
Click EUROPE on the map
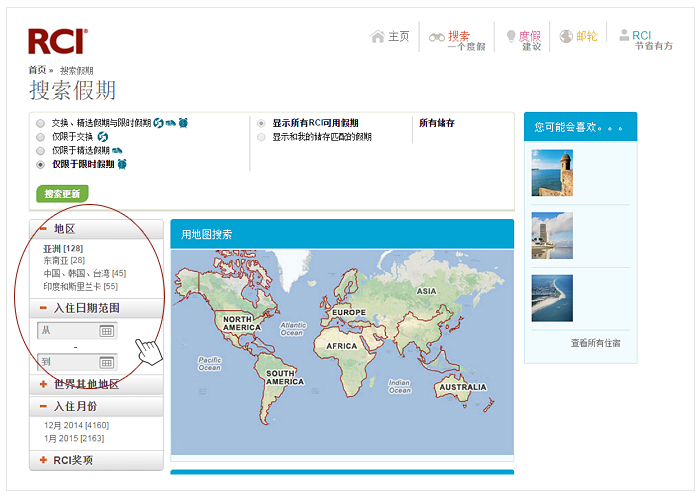(349, 313)
